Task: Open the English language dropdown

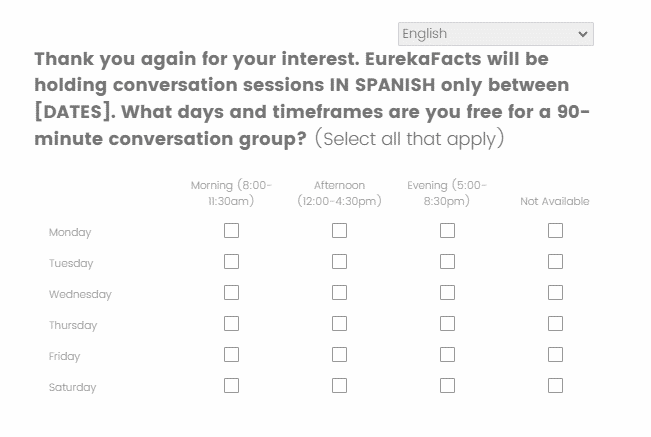Action: 495,34
